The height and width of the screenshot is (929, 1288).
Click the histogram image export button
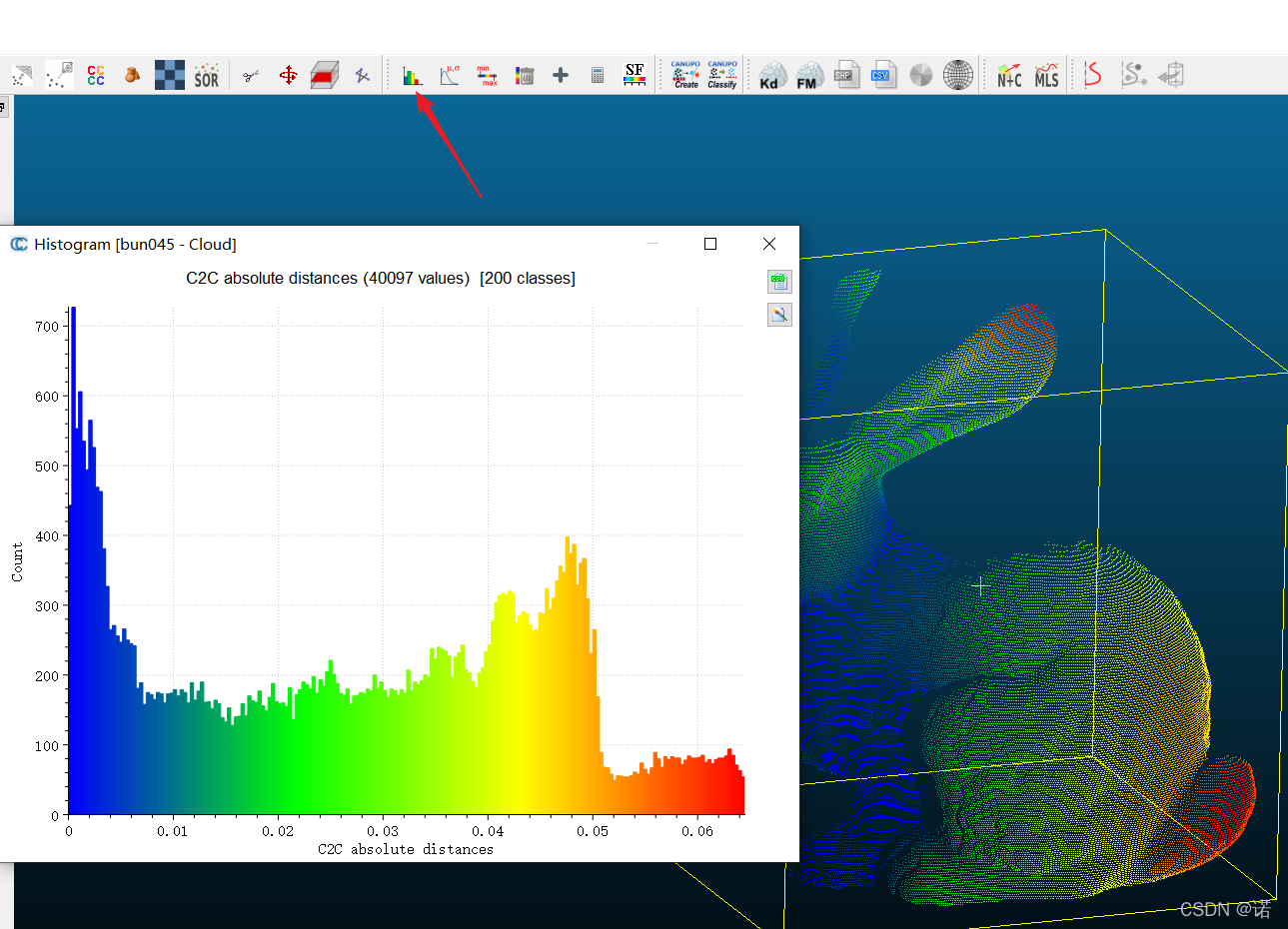pos(779,315)
